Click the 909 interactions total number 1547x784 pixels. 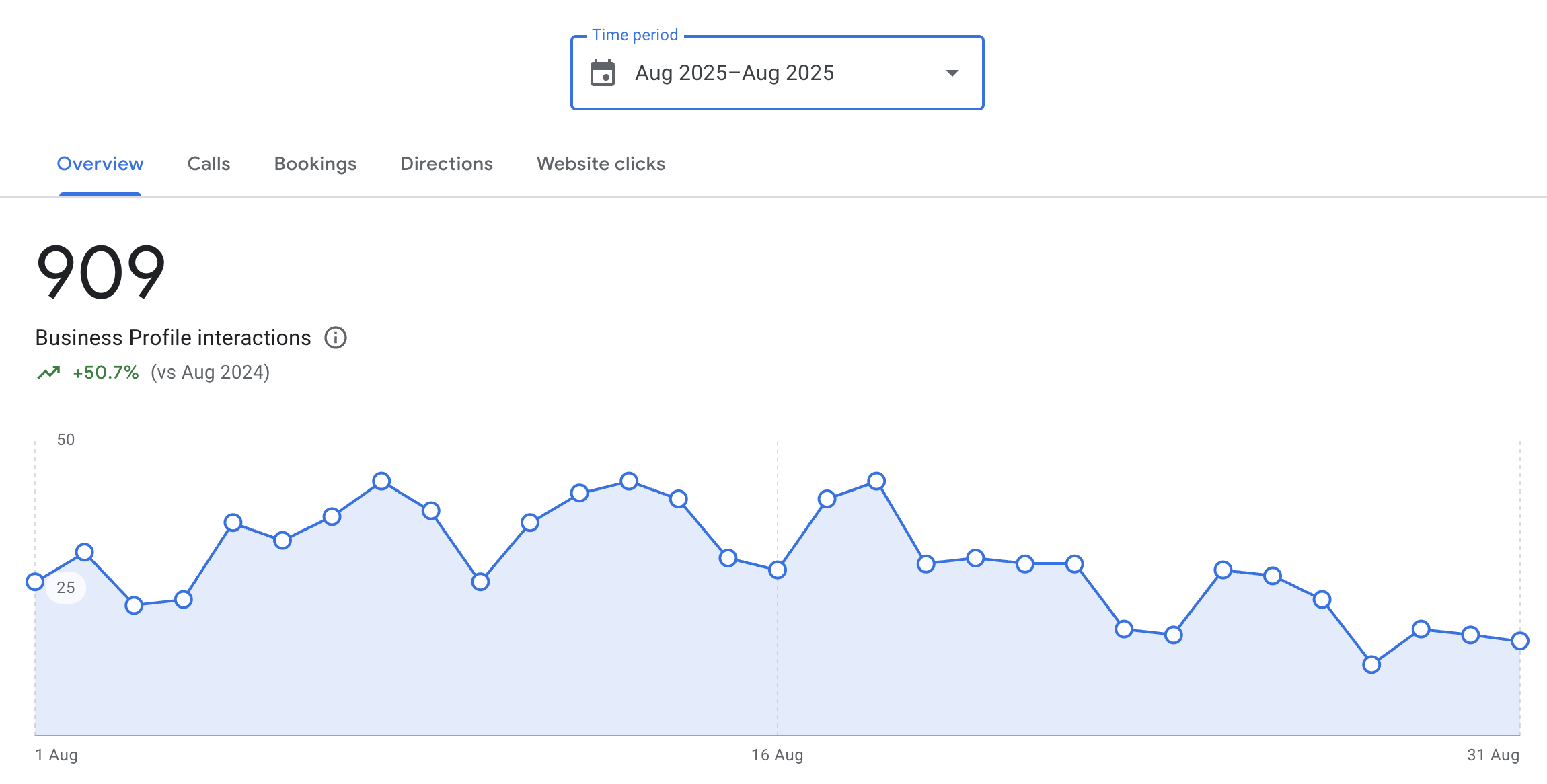[x=101, y=272]
